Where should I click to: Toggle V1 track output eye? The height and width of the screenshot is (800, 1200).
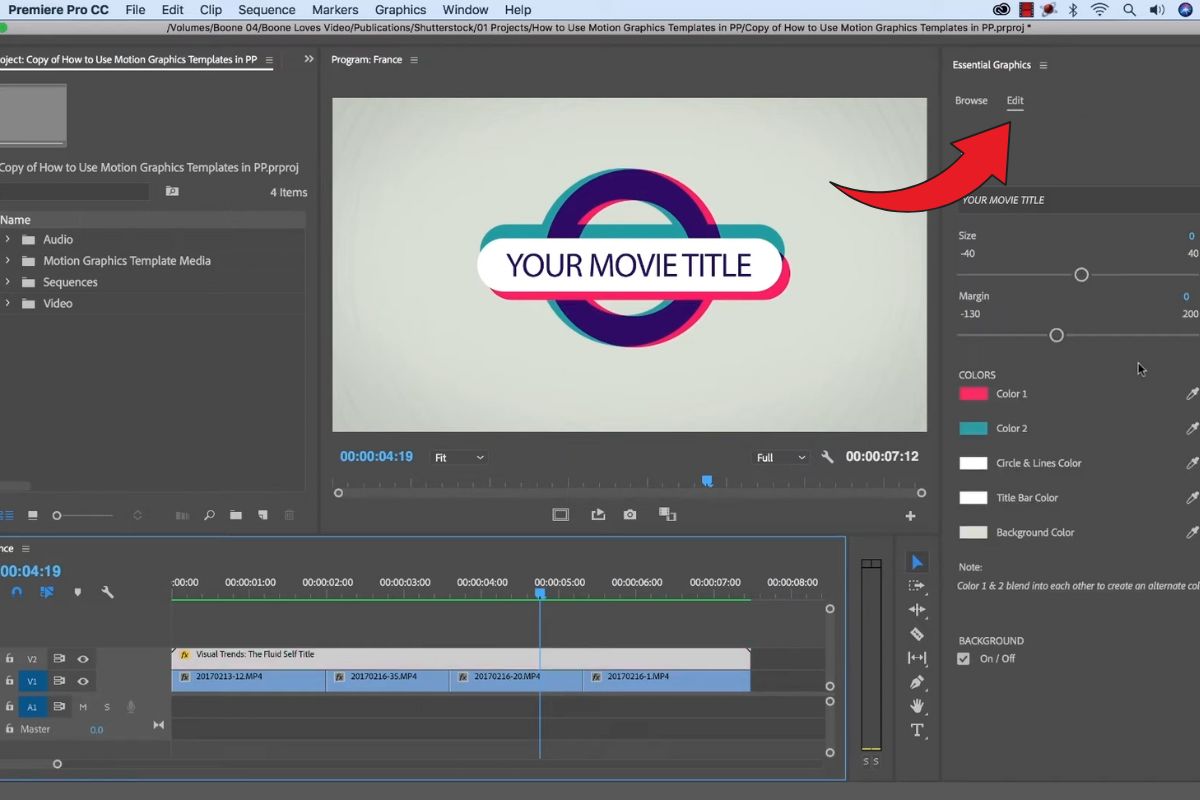tap(83, 681)
